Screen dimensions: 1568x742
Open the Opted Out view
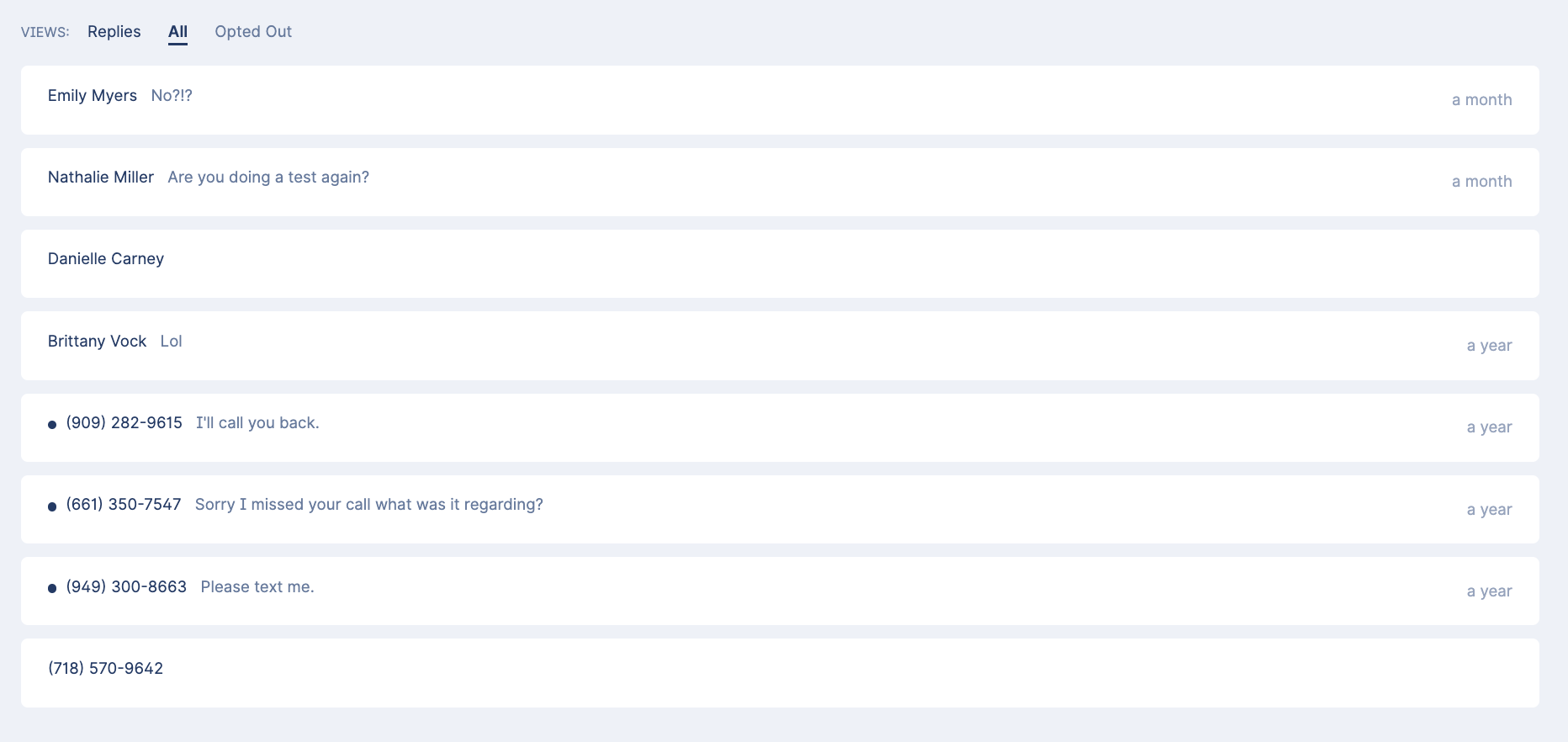252,32
